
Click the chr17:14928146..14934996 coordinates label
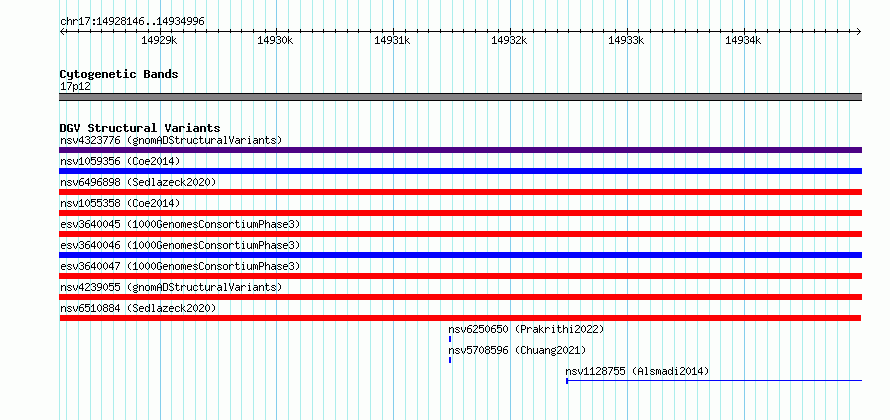132,22
